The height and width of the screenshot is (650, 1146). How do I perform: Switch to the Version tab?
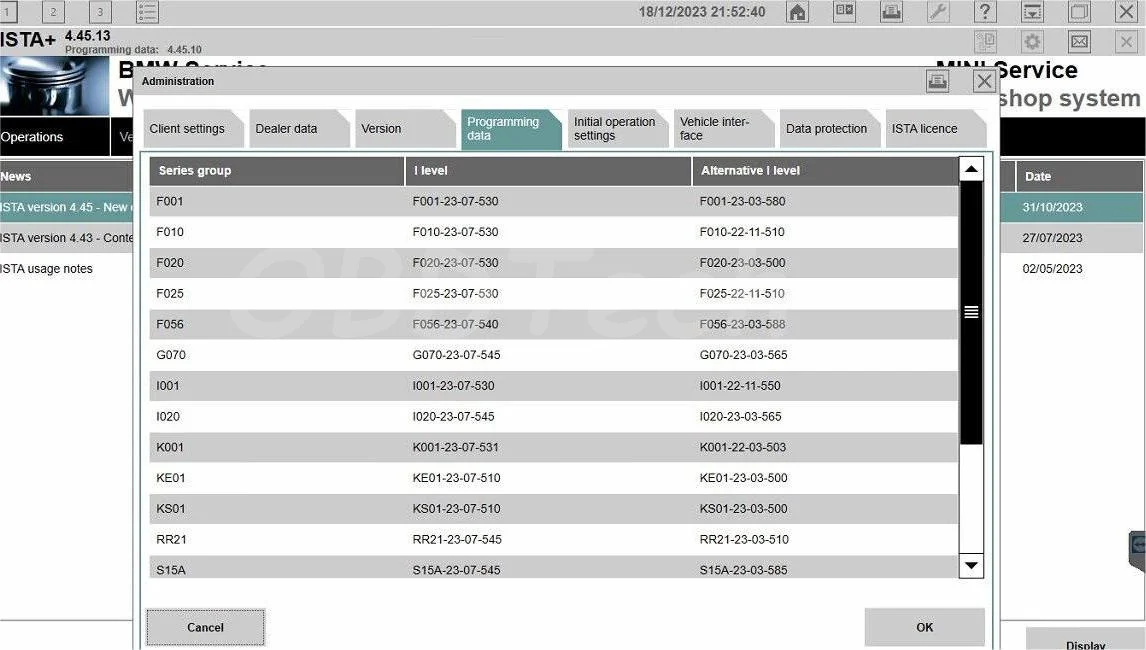tap(405, 129)
